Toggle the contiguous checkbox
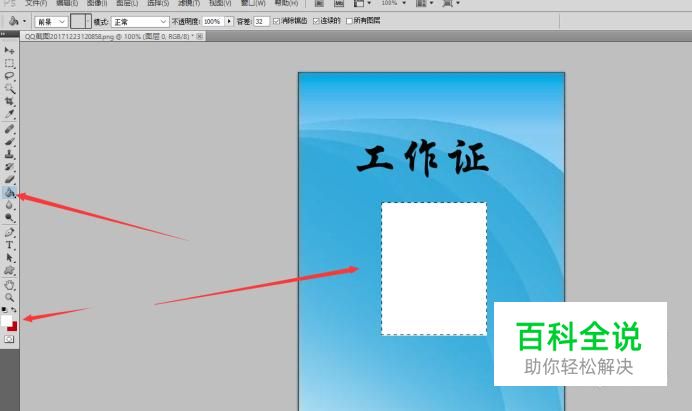 [x=316, y=21]
